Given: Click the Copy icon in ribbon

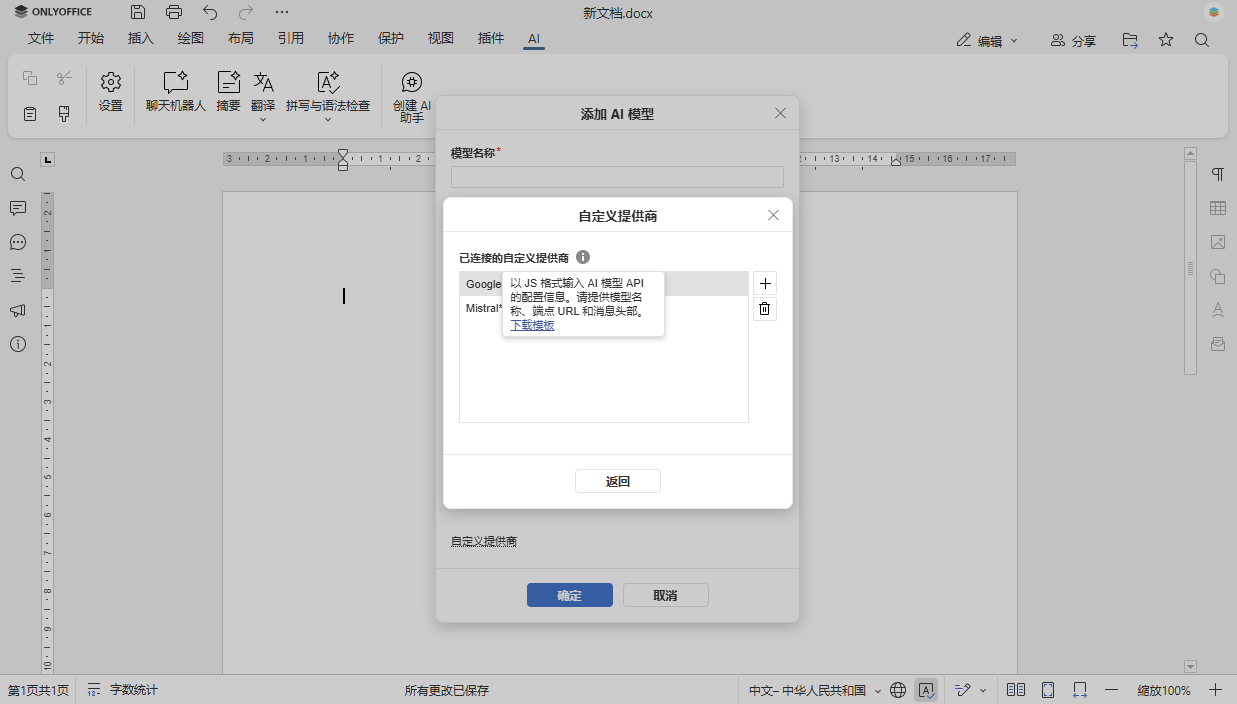Looking at the screenshot, I should coord(30,78).
